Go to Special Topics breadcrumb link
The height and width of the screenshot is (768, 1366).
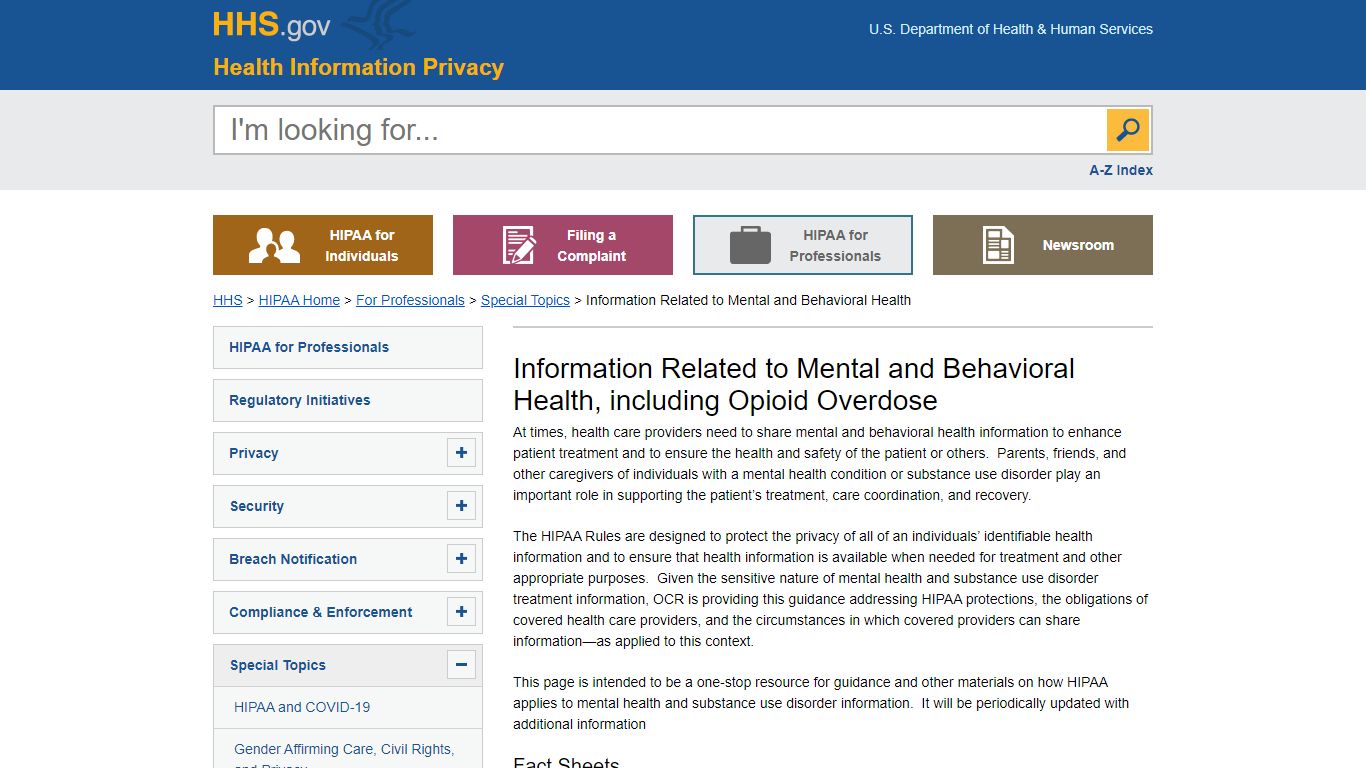point(525,300)
